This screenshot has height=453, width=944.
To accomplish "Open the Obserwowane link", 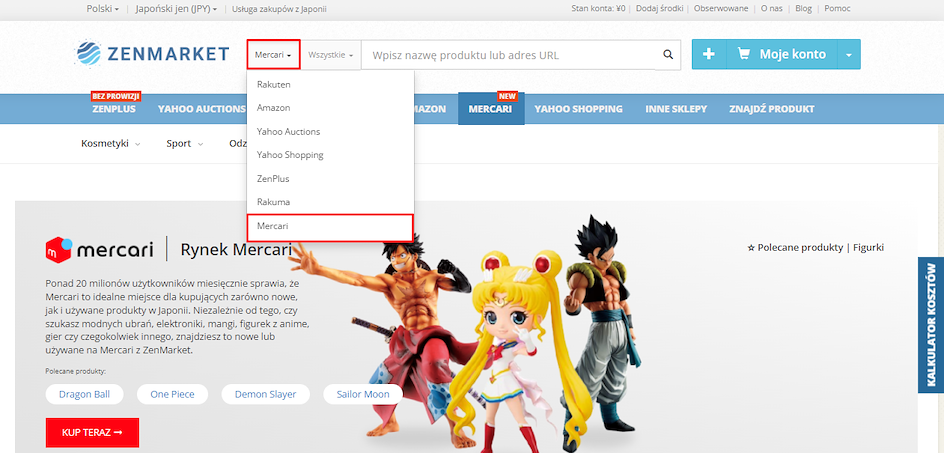I will 721,8.
